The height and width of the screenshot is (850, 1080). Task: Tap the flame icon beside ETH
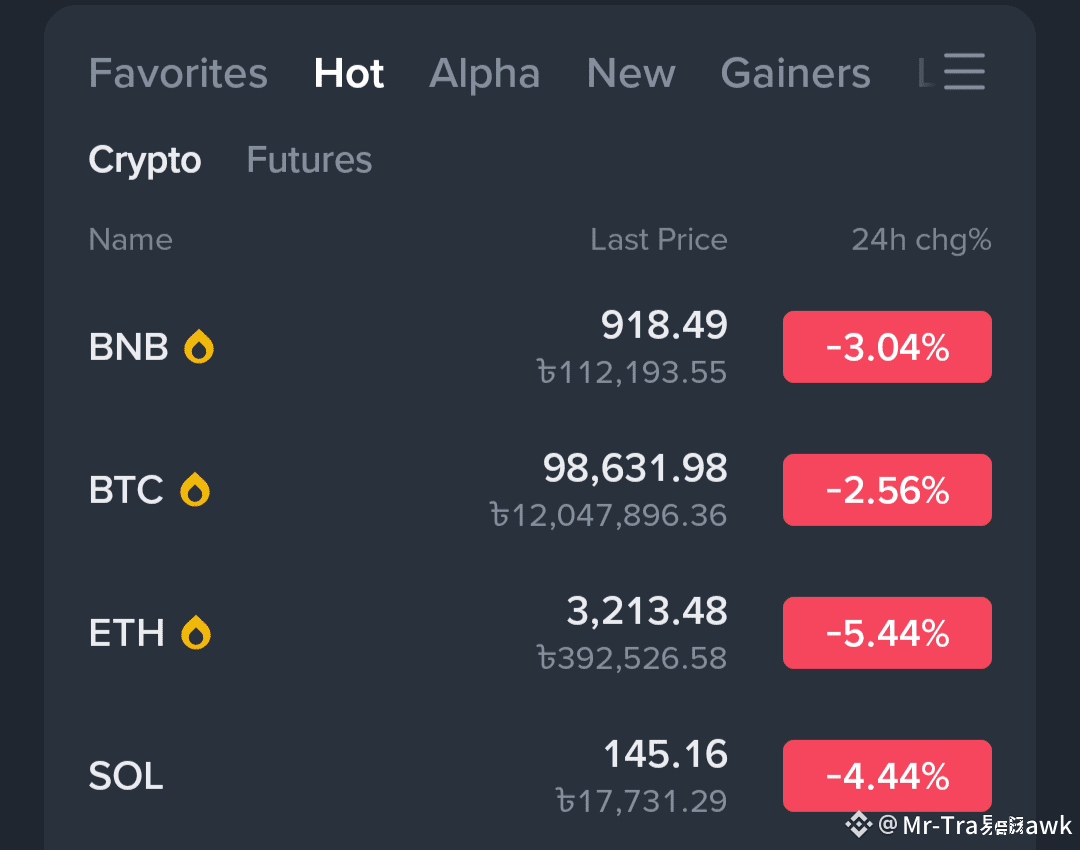coord(196,633)
